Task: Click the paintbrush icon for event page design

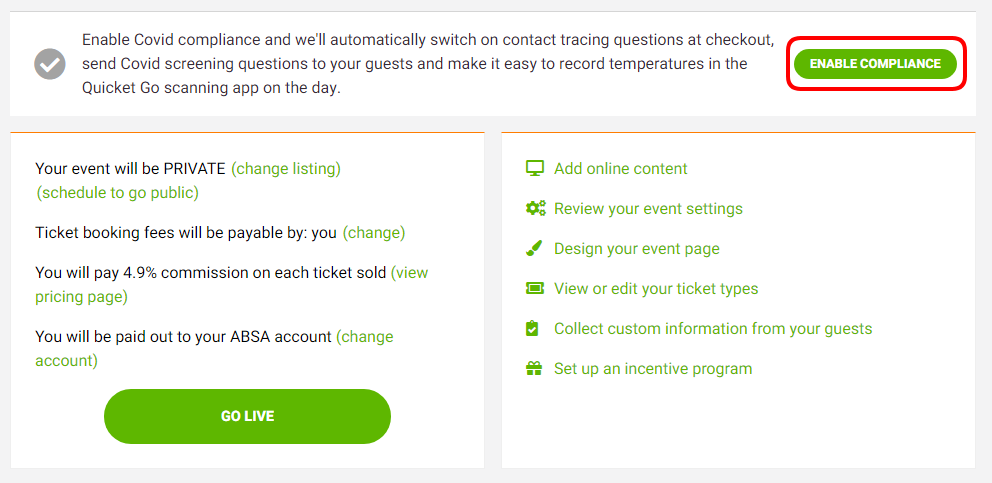Action: (535, 248)
